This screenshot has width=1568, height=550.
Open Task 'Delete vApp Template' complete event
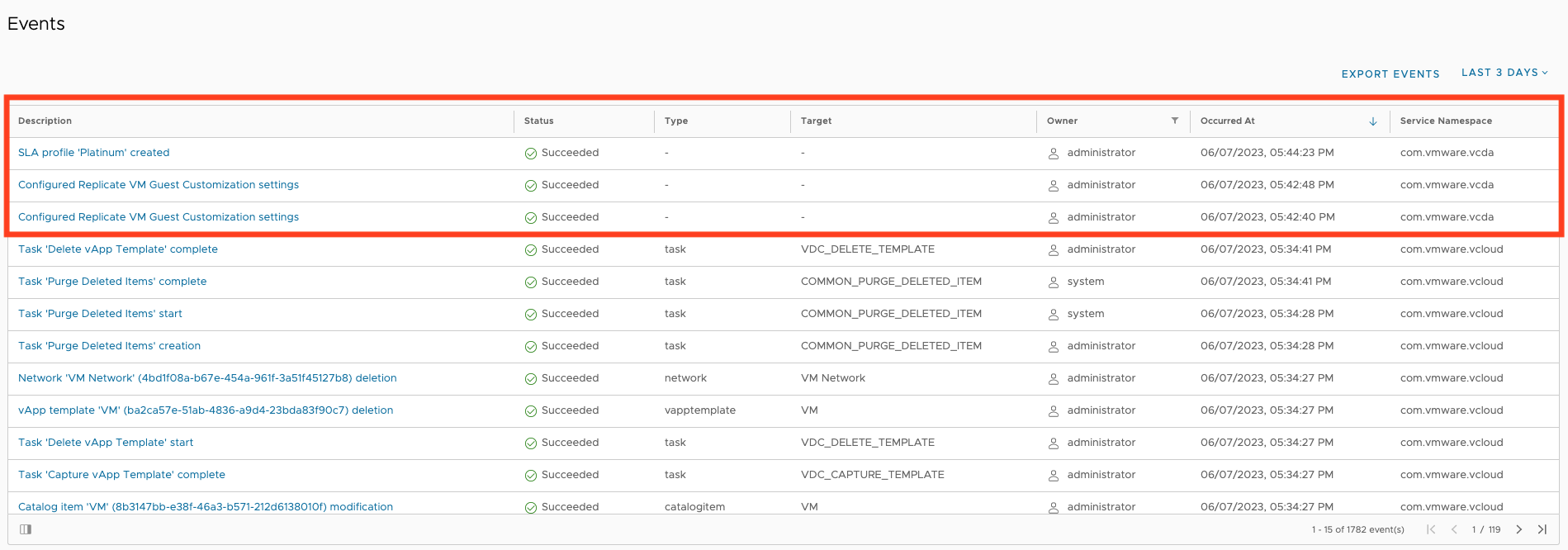[118, 249]
